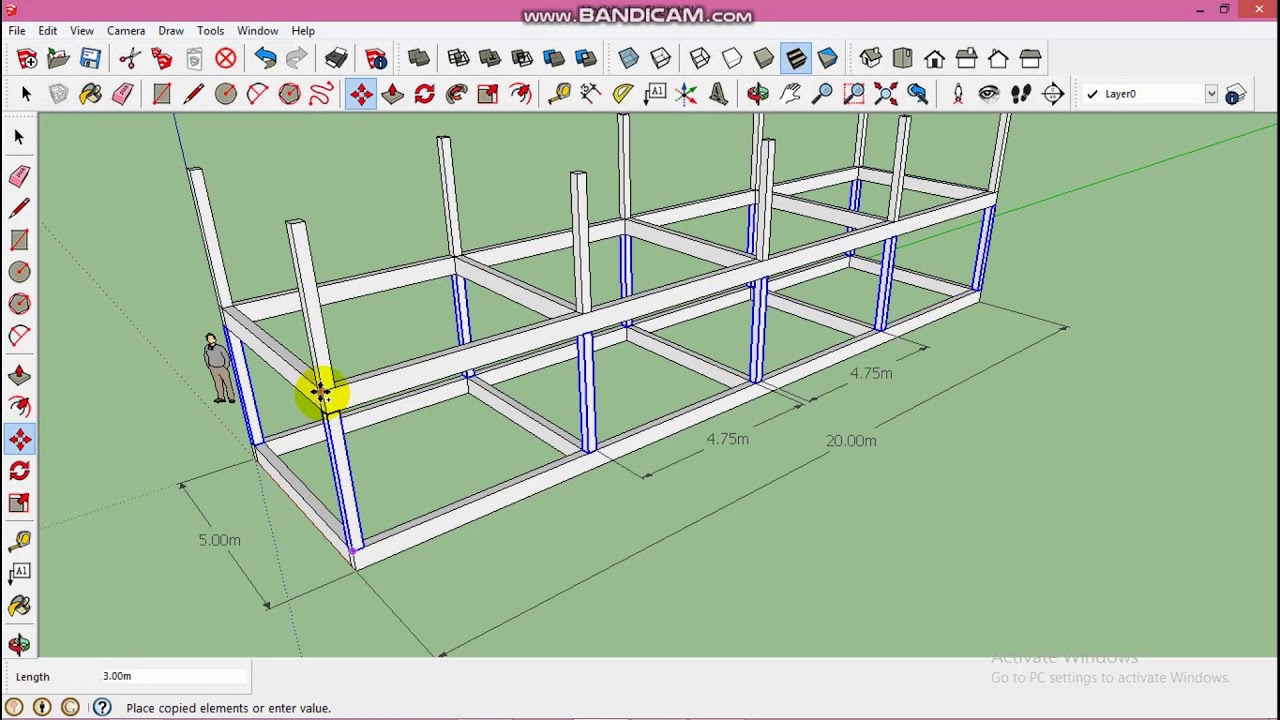The height and width of the screenshot is (720, 1280).
Task: Click the 20.00m dimension label
Action: point(851,440)
